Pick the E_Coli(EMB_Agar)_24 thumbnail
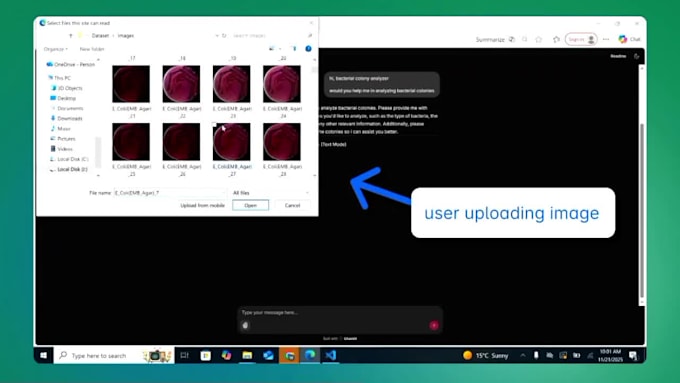Viewport: 680px width, 383px height. tap(282, 84)
